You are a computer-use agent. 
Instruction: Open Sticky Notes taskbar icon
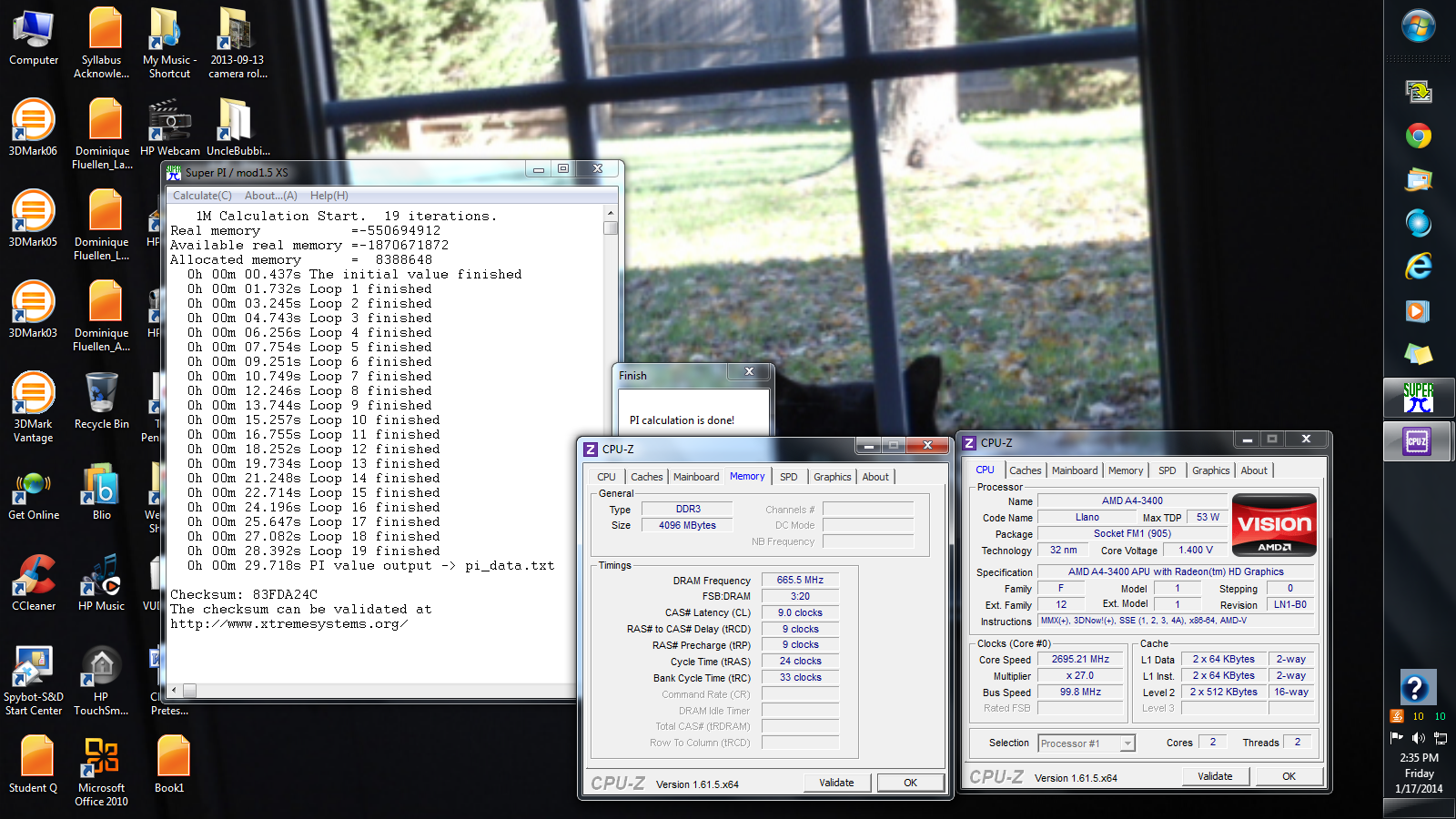click(x=1419, y=354)
